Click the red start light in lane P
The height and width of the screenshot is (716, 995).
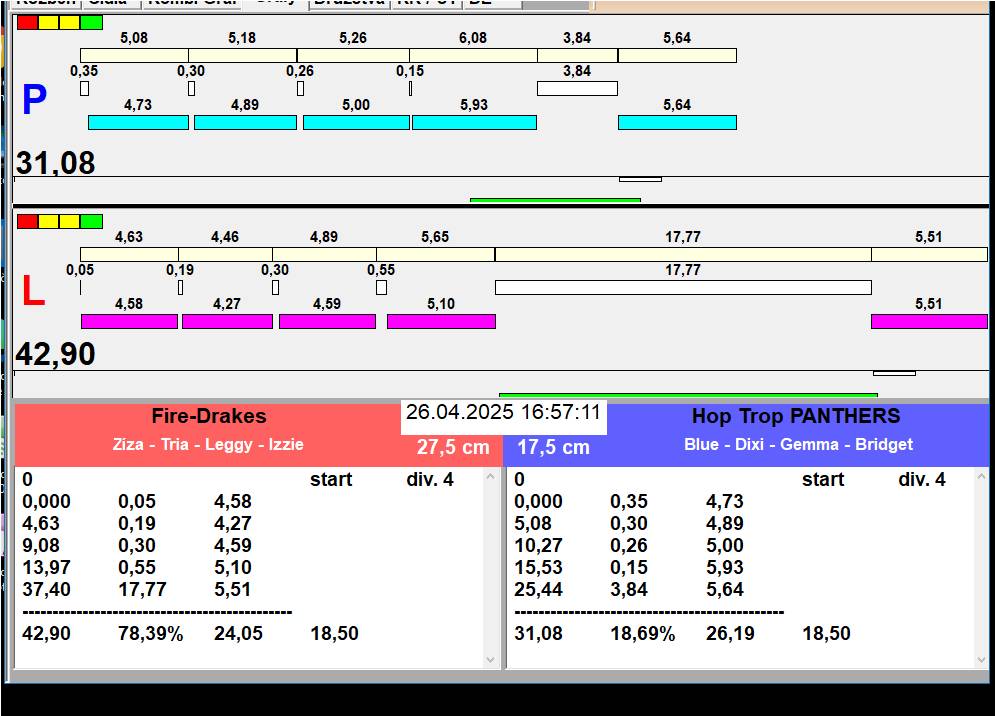click(x=27, y=22)
